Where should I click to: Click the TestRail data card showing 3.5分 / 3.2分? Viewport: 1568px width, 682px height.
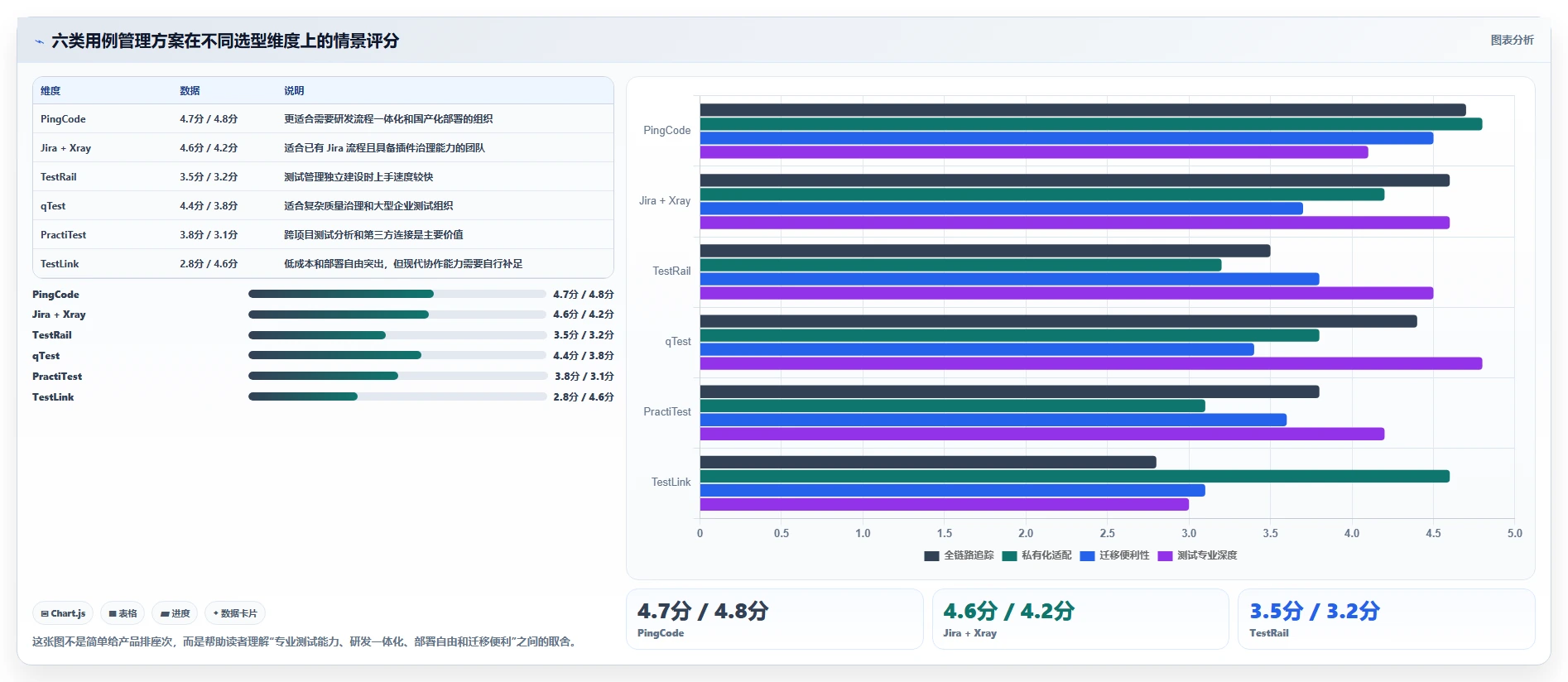[x=1387, y=619]
